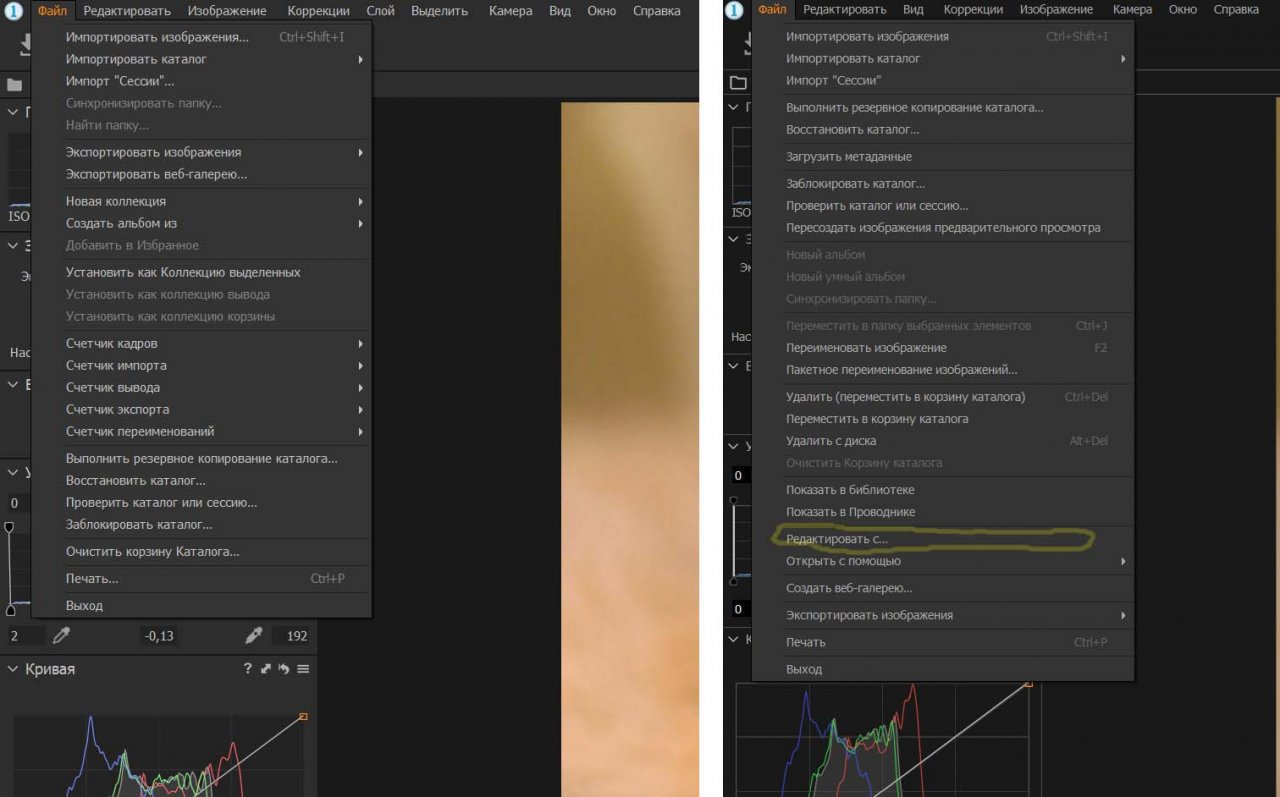The height and width of the screenshot is (797, 1280).
Task: Select Показать в библиотеке
Action: [x=944, y=489]
